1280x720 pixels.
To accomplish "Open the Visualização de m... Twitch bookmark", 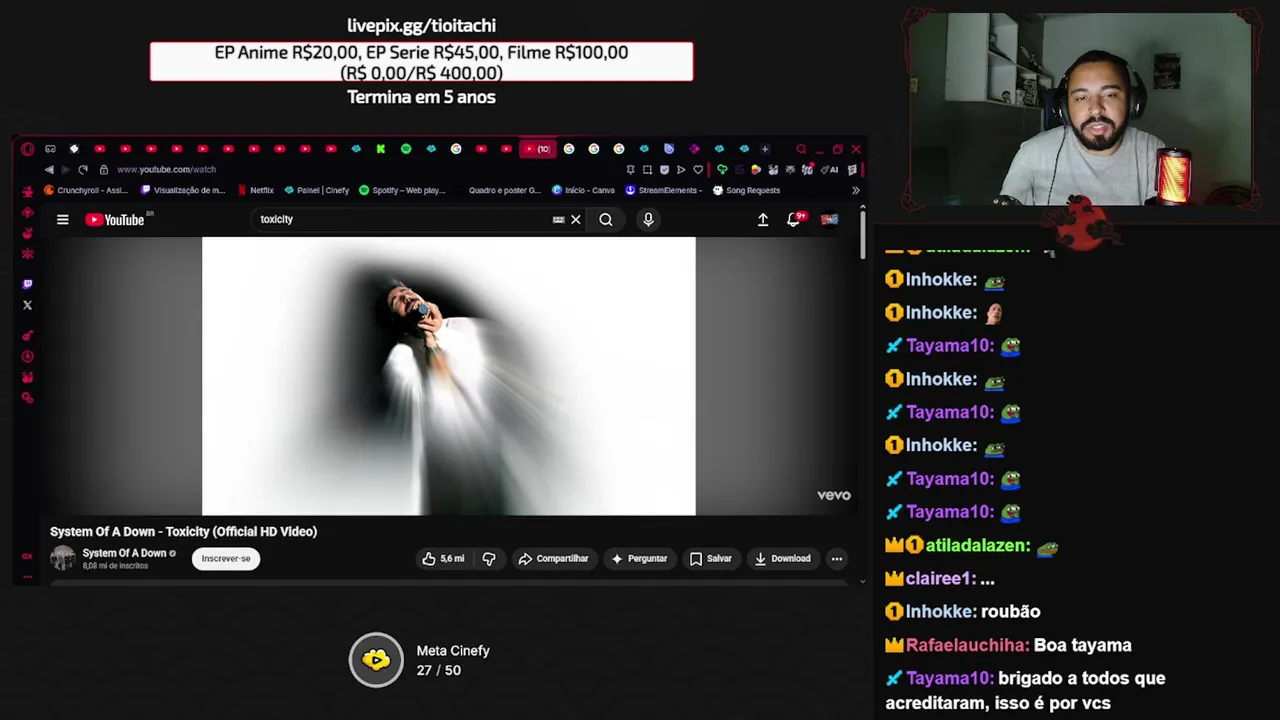I will coord(183,190).
